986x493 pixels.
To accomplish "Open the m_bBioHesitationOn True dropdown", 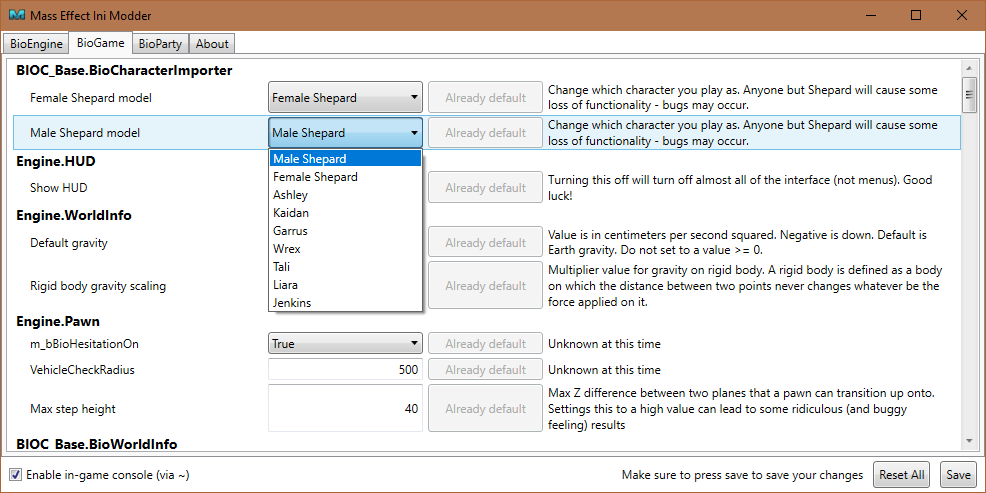I will (345, 344).
